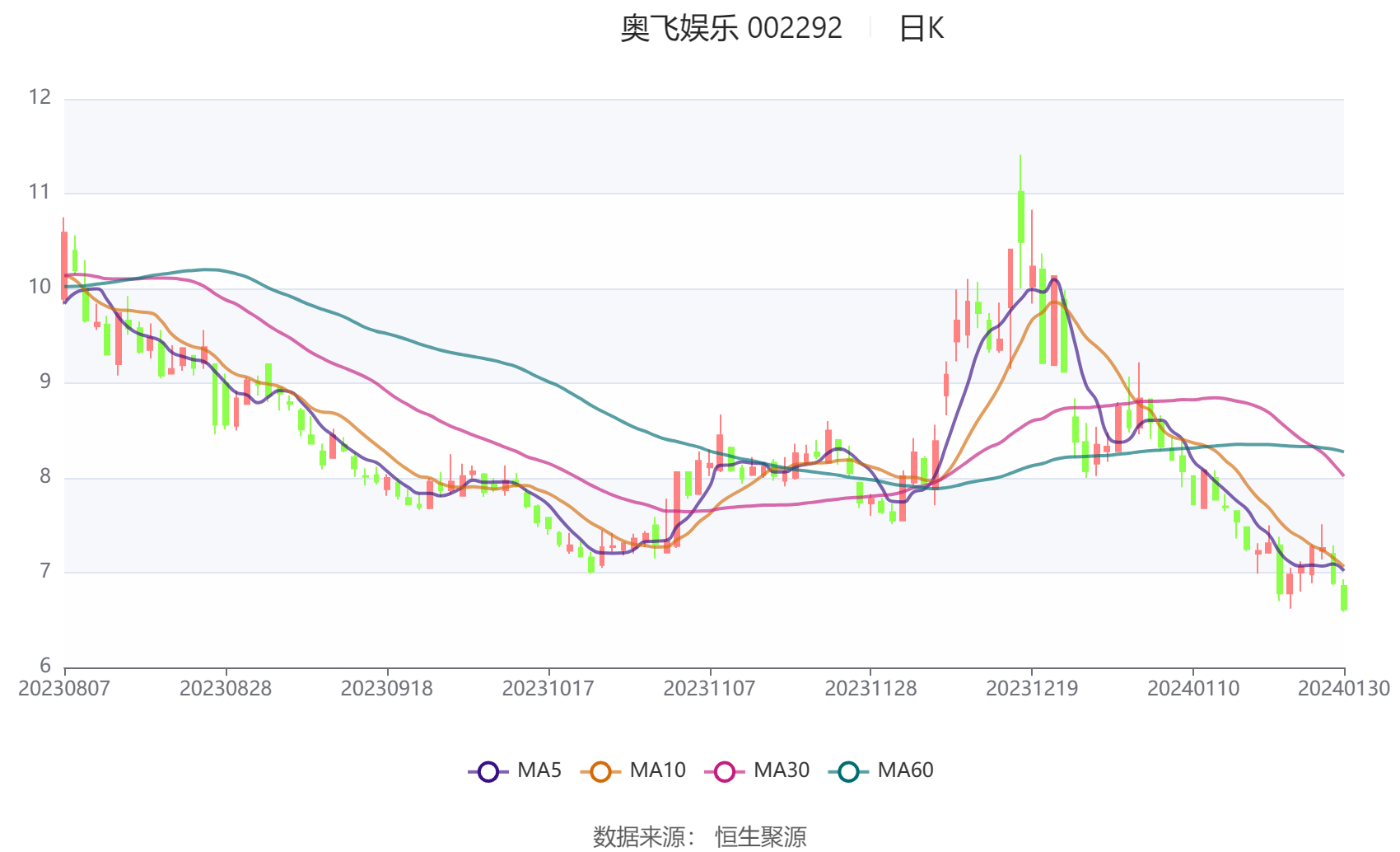Click the 20231017 date axis label
This screenshot has height=852, width=1400.
(x=548, y=689)
